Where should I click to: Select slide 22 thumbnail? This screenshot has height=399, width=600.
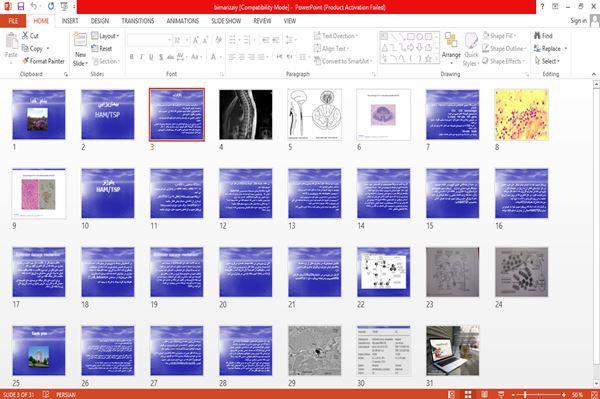click(383, 272)
